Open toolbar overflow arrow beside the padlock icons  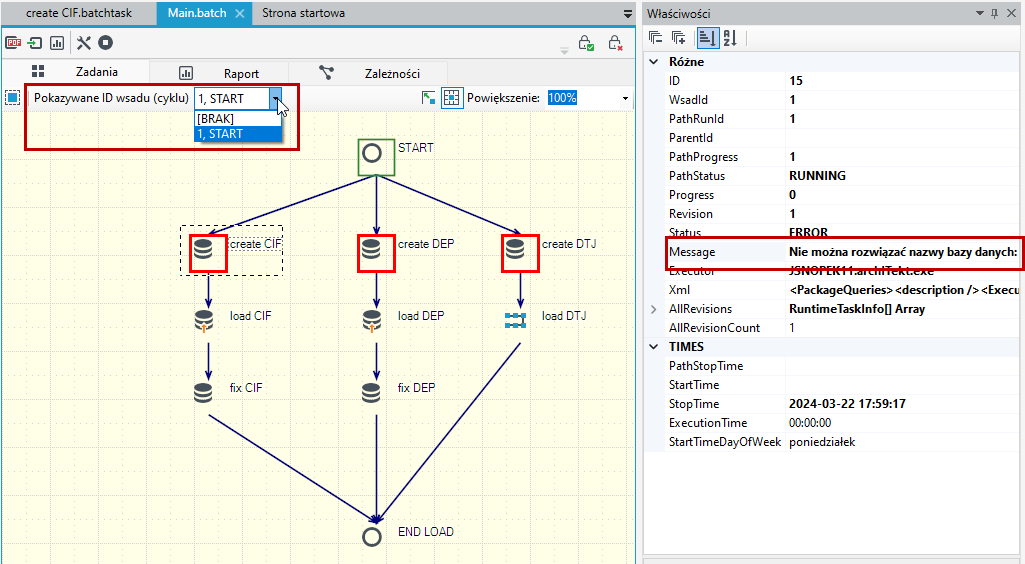(x=564, y=50)
